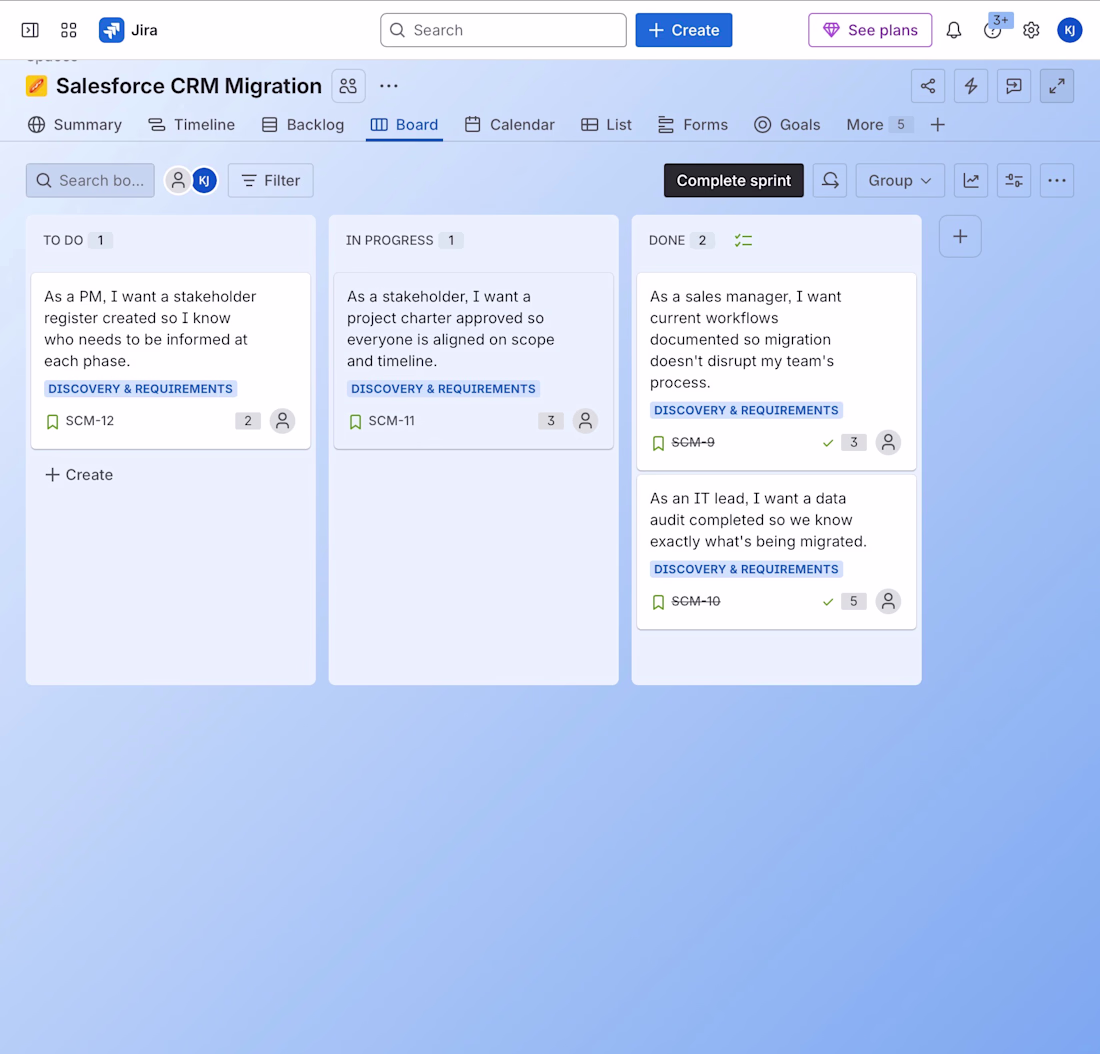Screen dimensions: 1100x1054
Task: Click the sprint refresh icon next to Complete sprint
Action: (x=830, y=180)
